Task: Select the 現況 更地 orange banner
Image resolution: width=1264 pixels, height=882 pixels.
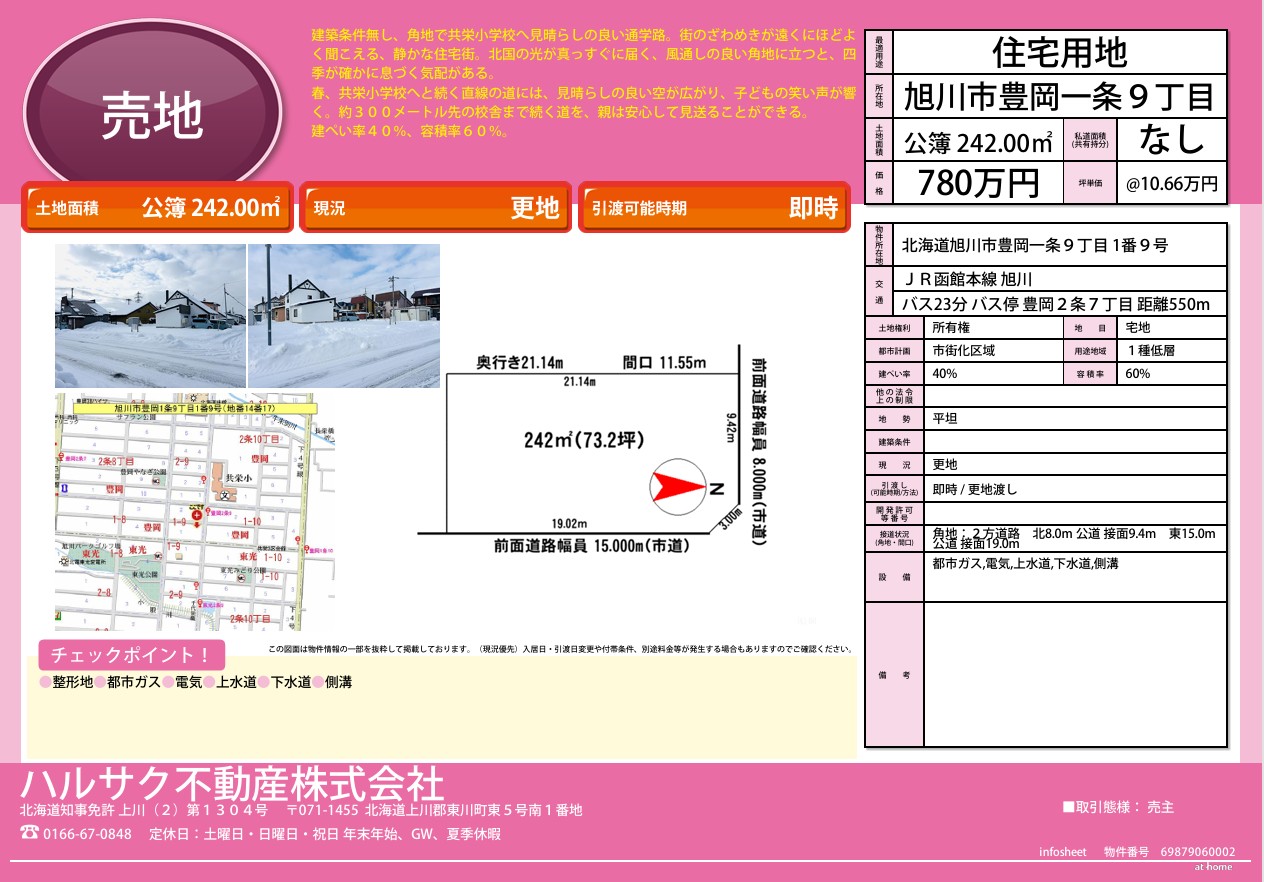Action: point(435,208)
